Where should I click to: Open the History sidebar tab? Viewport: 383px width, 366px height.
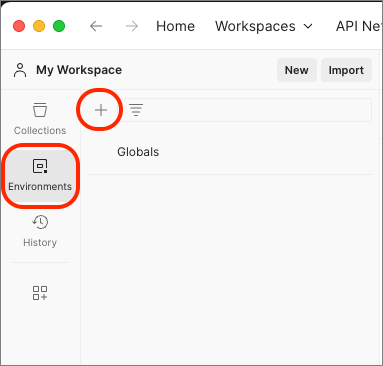(40, 231)
